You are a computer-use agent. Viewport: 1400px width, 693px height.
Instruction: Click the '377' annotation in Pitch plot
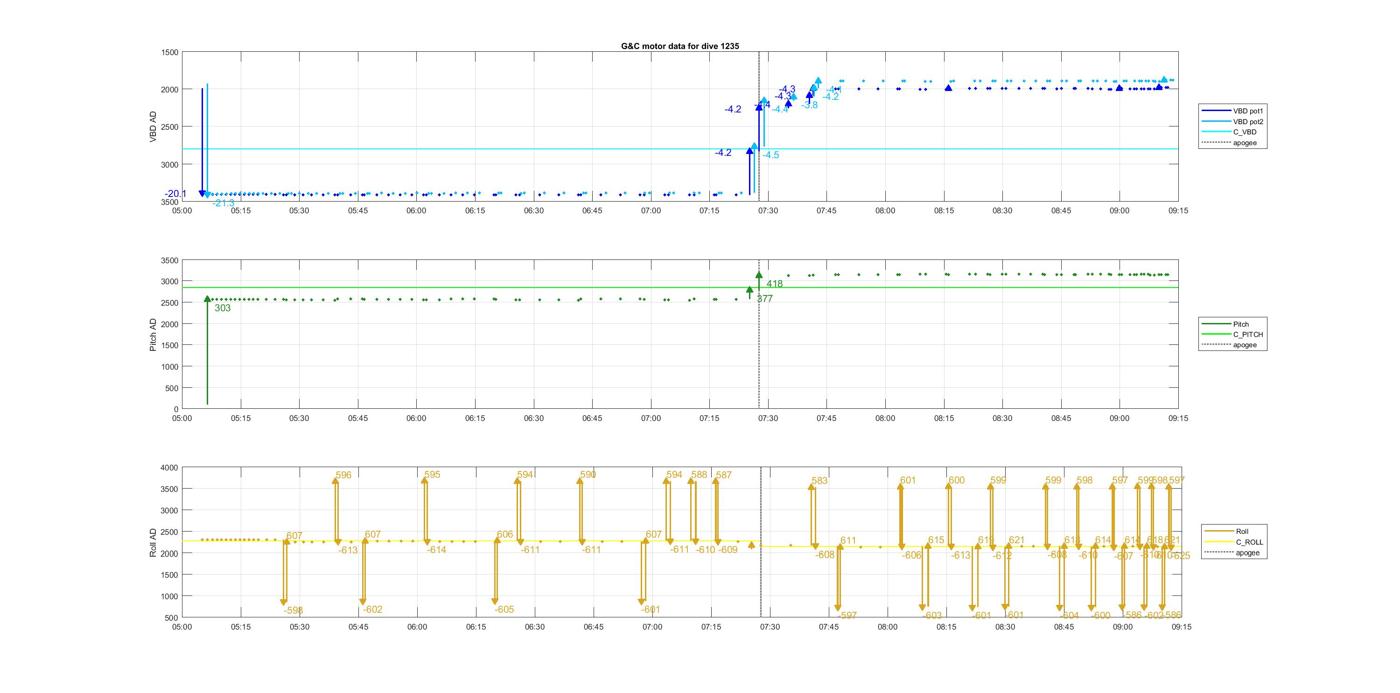[764, 299]
